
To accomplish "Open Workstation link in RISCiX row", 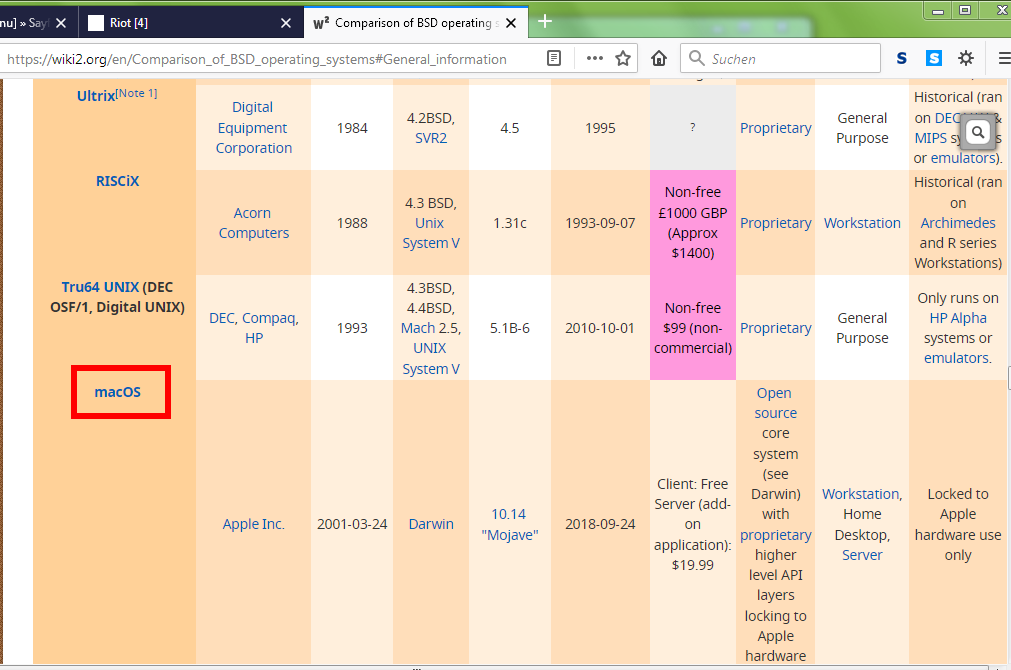I will click(x=862, y=223).
